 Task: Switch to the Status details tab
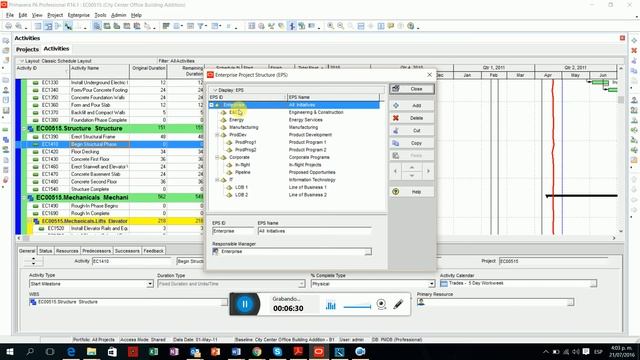[x=45, y=251]
